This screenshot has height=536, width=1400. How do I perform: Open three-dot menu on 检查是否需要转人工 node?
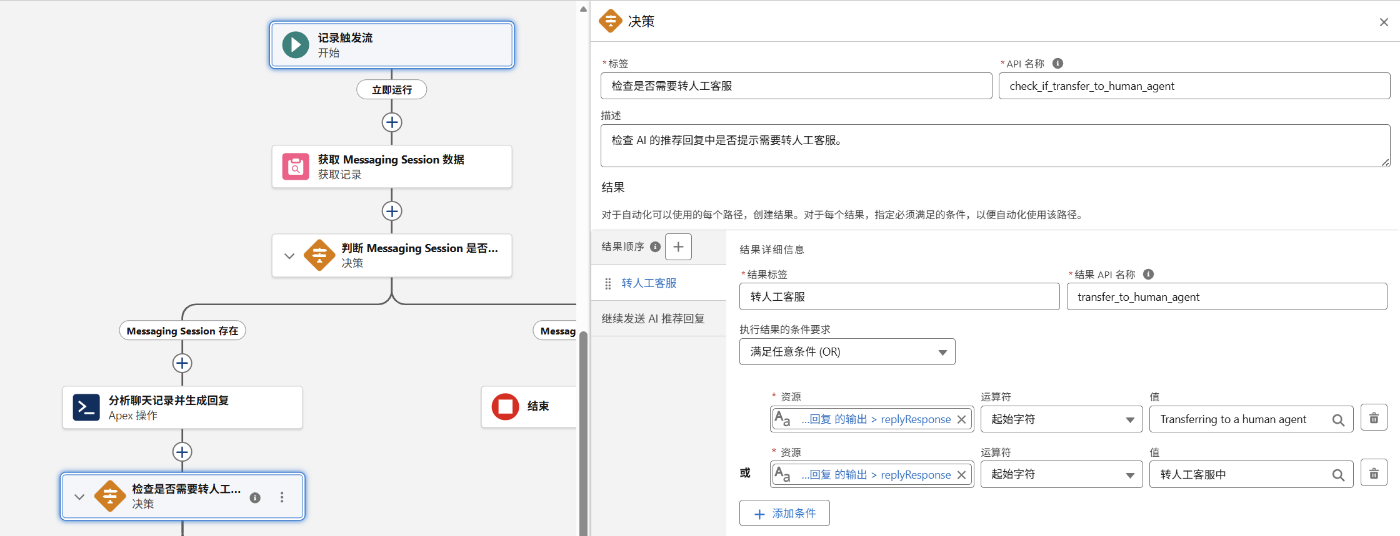tap(282, 497)
